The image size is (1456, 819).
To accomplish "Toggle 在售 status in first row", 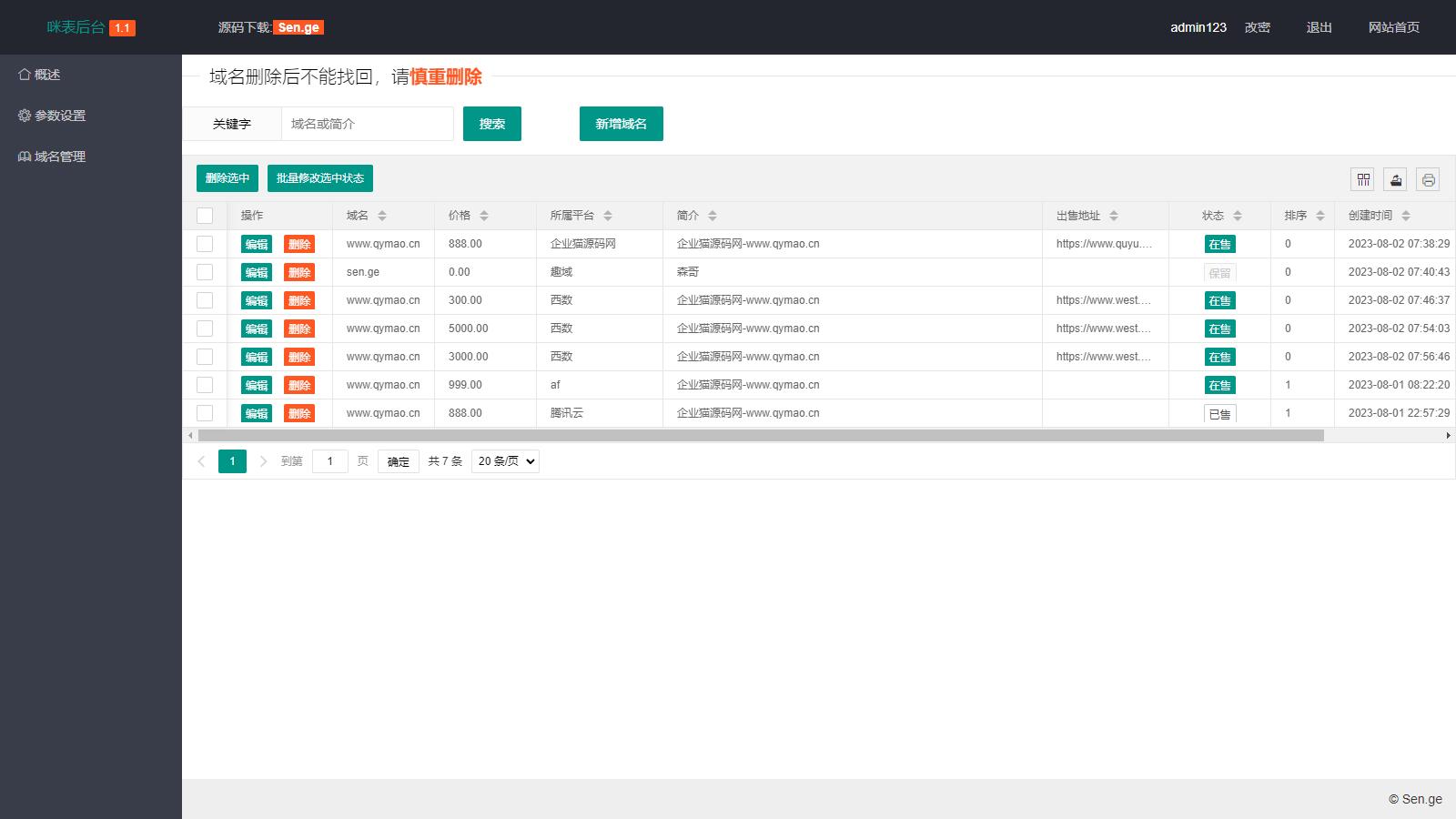I will click(x=1219, y=244).
